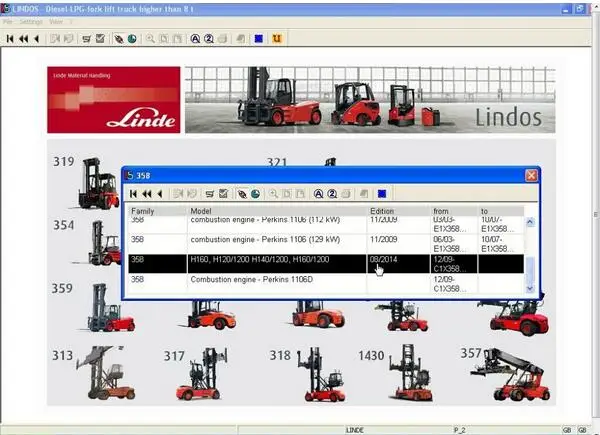Click the greyed printer icon in main toolbar

[x=222, y=39]
